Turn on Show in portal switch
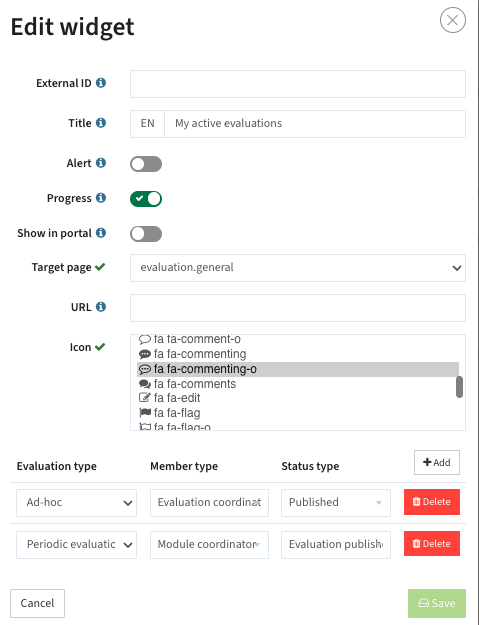 coord(146,234)
